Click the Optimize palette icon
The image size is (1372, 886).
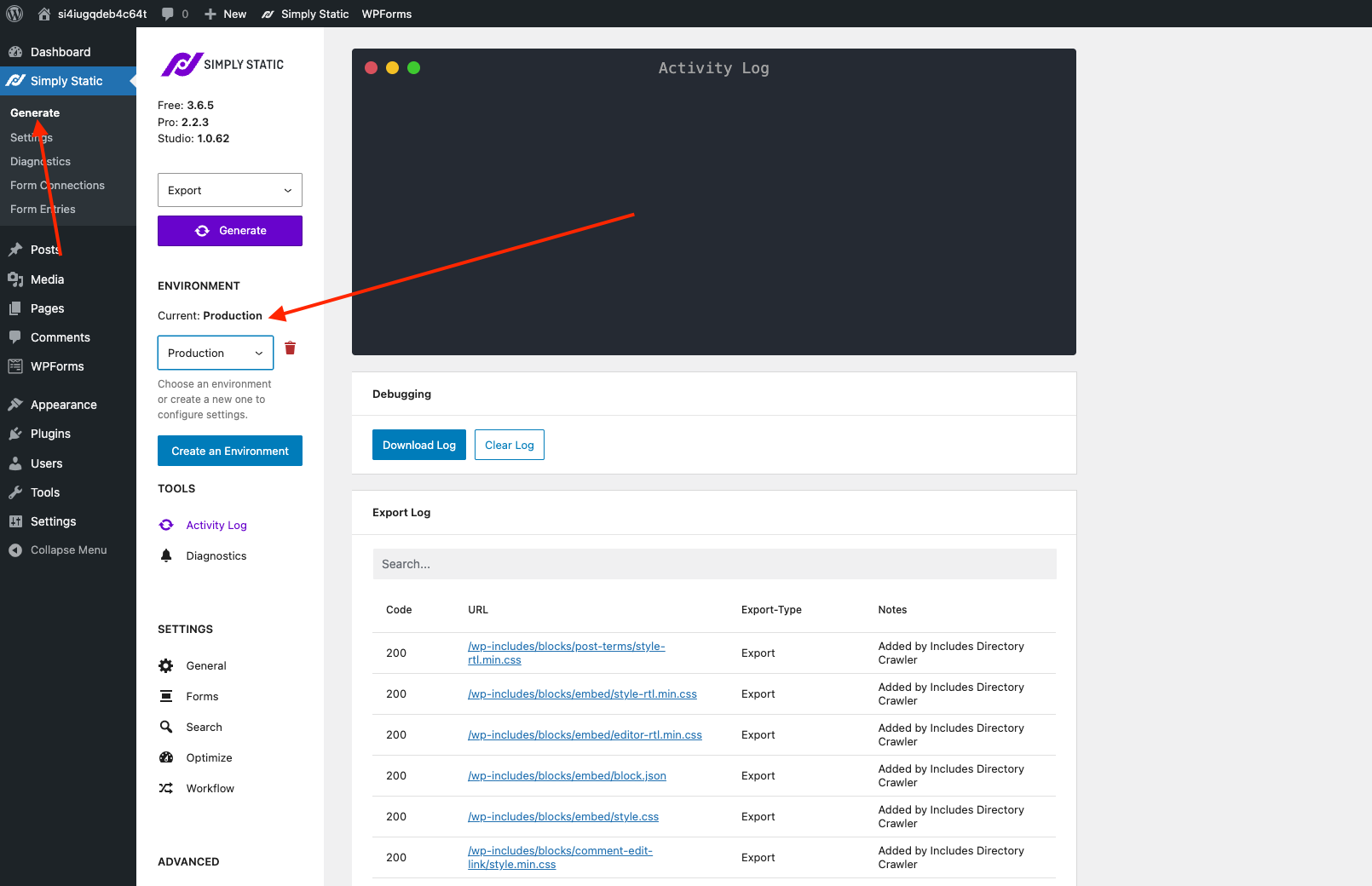pyautogui.click(x=166, y=757)
